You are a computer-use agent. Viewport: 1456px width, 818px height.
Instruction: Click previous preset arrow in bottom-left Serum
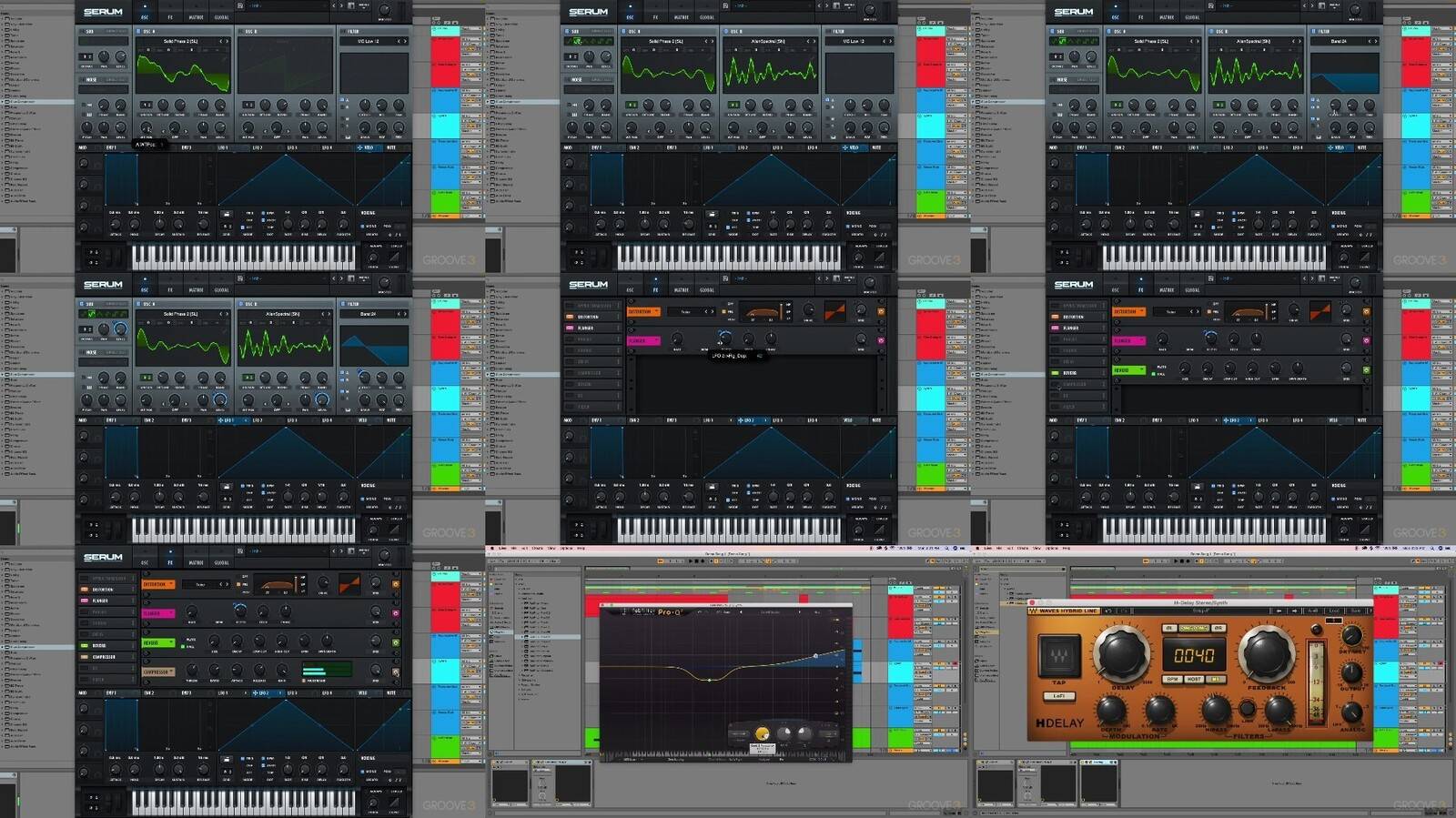pos(333,550)
